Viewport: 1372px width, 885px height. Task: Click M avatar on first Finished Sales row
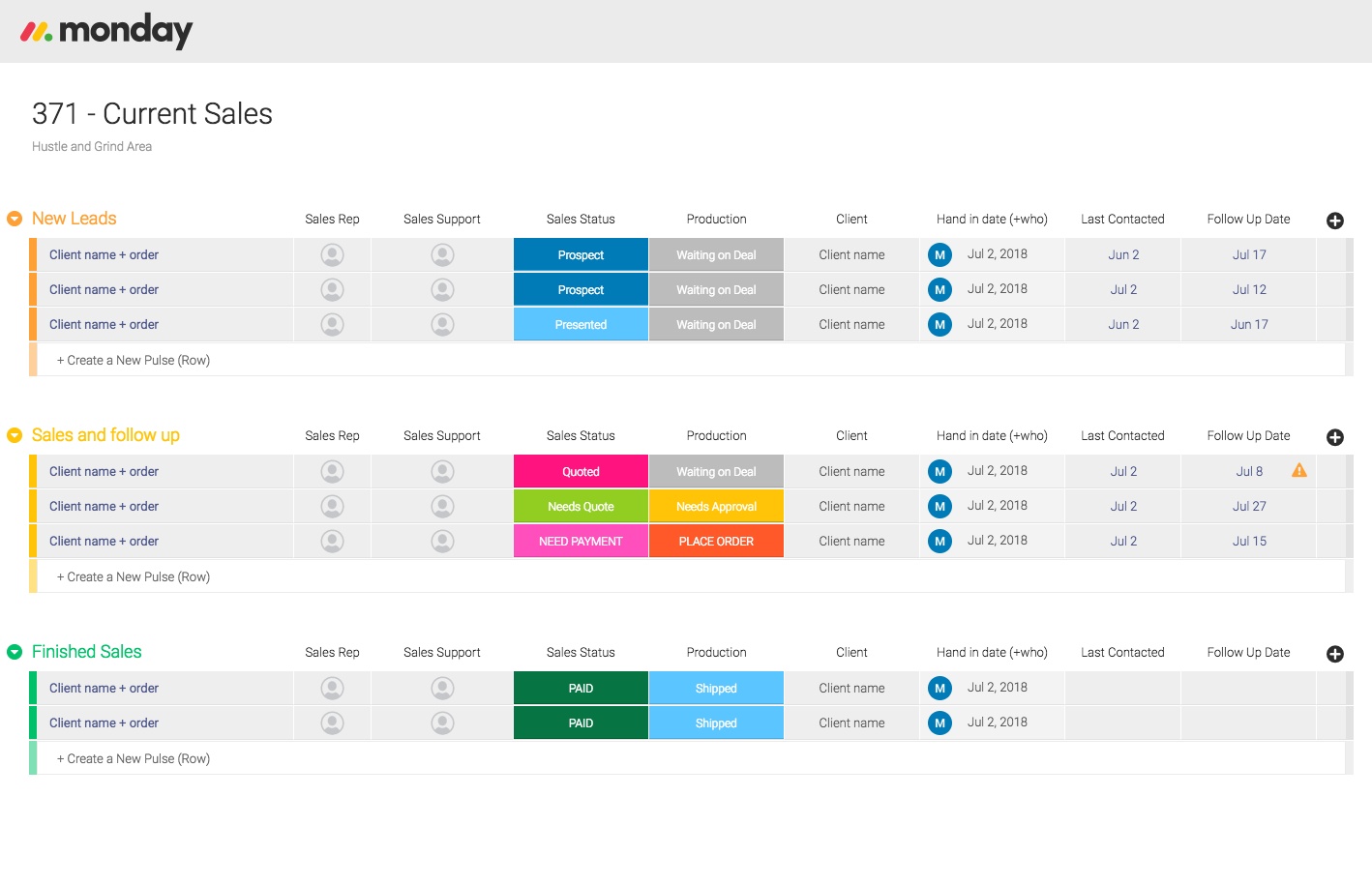tap(939, 689)
